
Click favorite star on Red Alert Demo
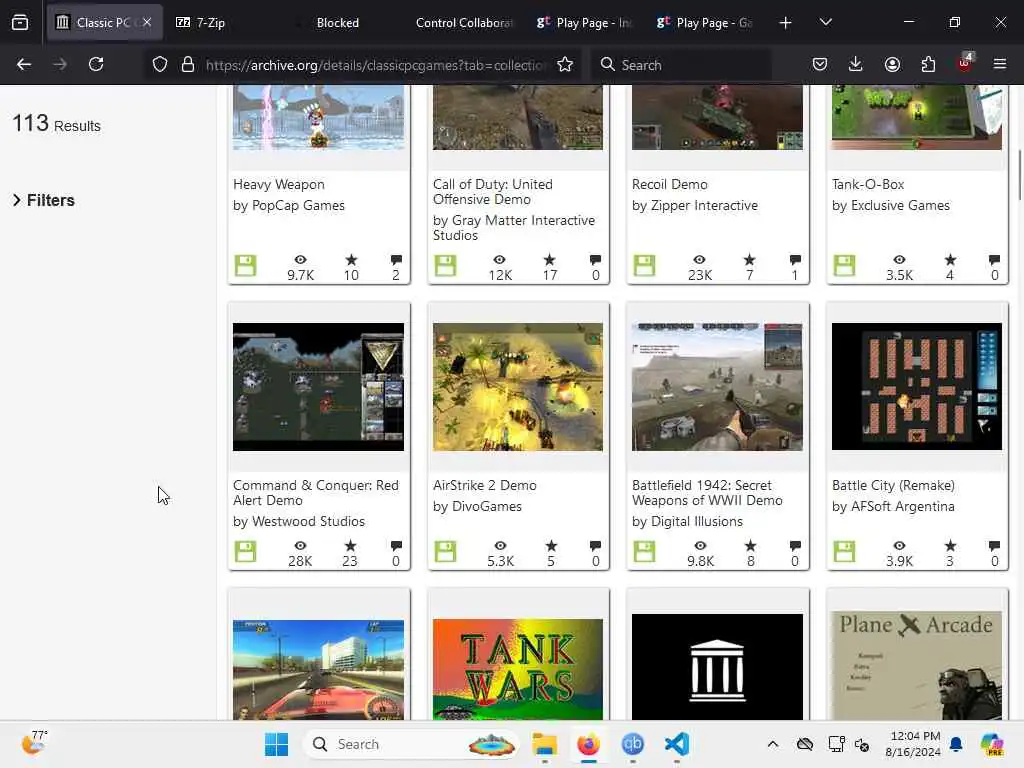click(x=350, y=546)
